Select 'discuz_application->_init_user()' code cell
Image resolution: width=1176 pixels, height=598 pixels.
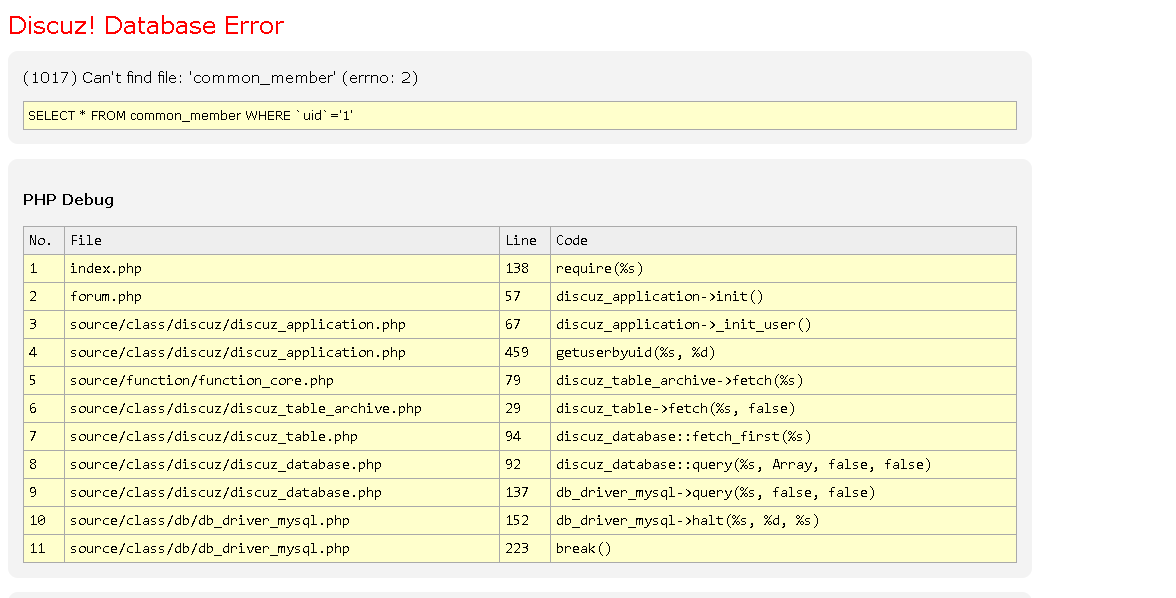point(784,324)
